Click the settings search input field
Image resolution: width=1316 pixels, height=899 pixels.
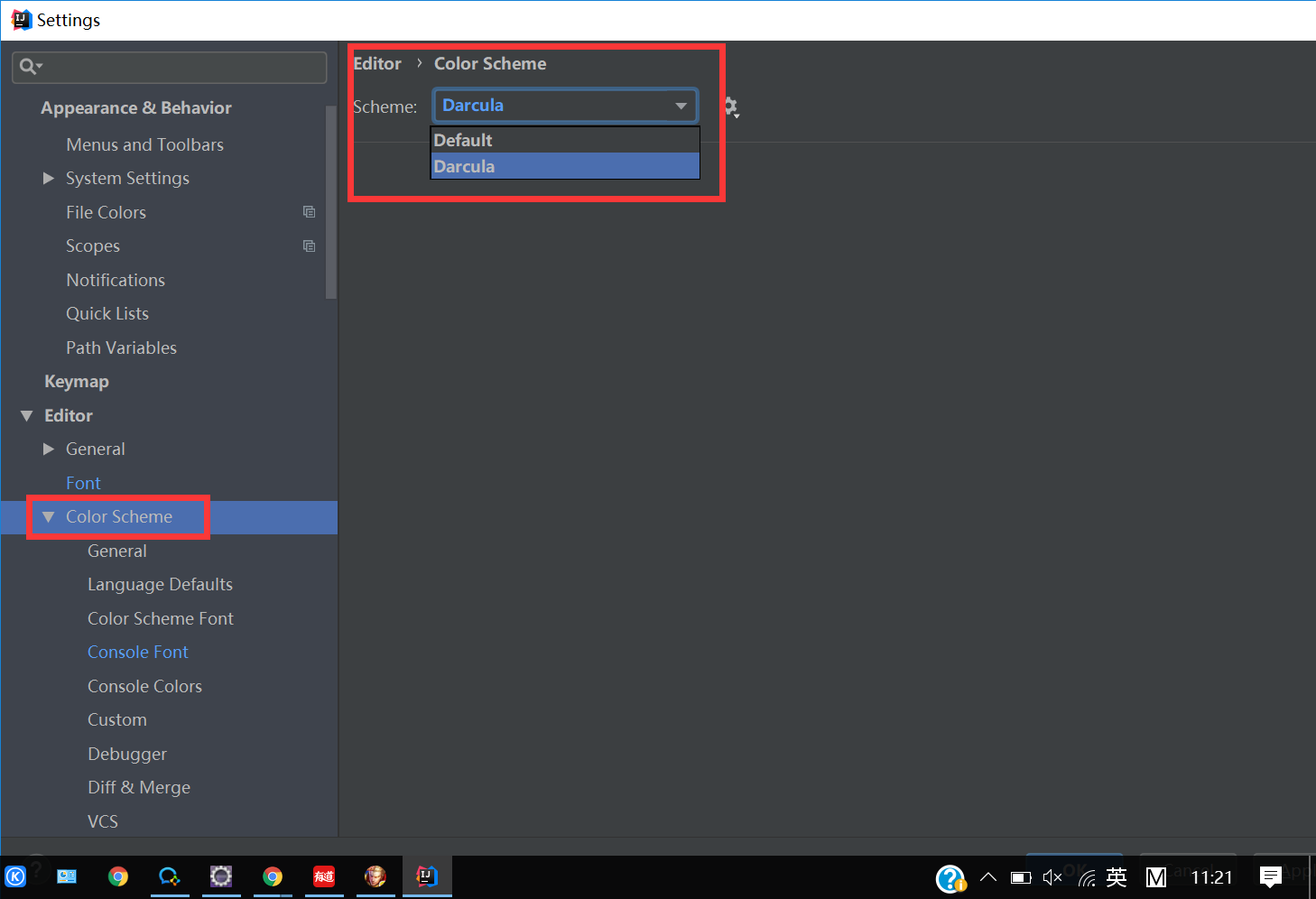[170, 67]
